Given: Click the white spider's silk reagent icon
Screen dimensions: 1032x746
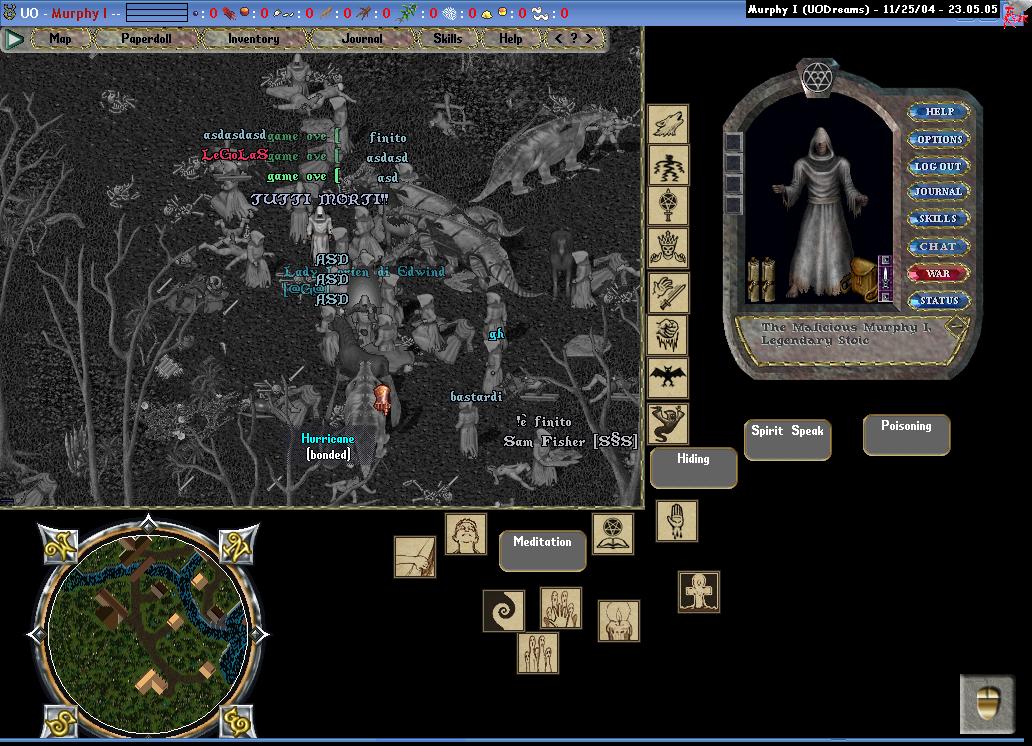Looking at the screenshot, I should [x=452, y=13].
